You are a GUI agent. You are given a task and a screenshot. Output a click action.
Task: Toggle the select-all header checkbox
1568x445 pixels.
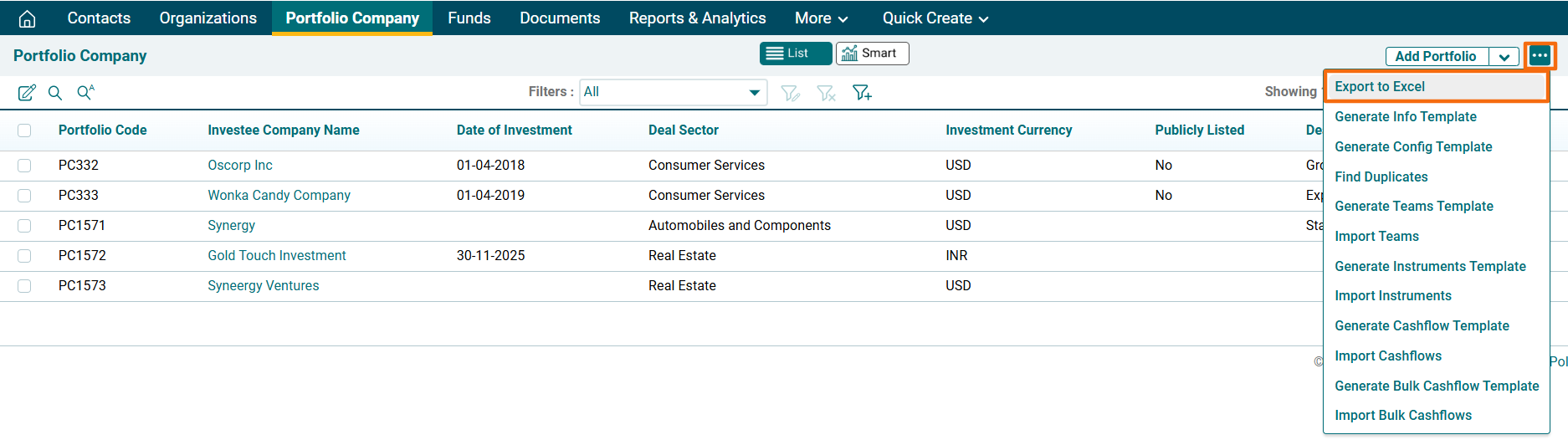(x=24, y=130)
